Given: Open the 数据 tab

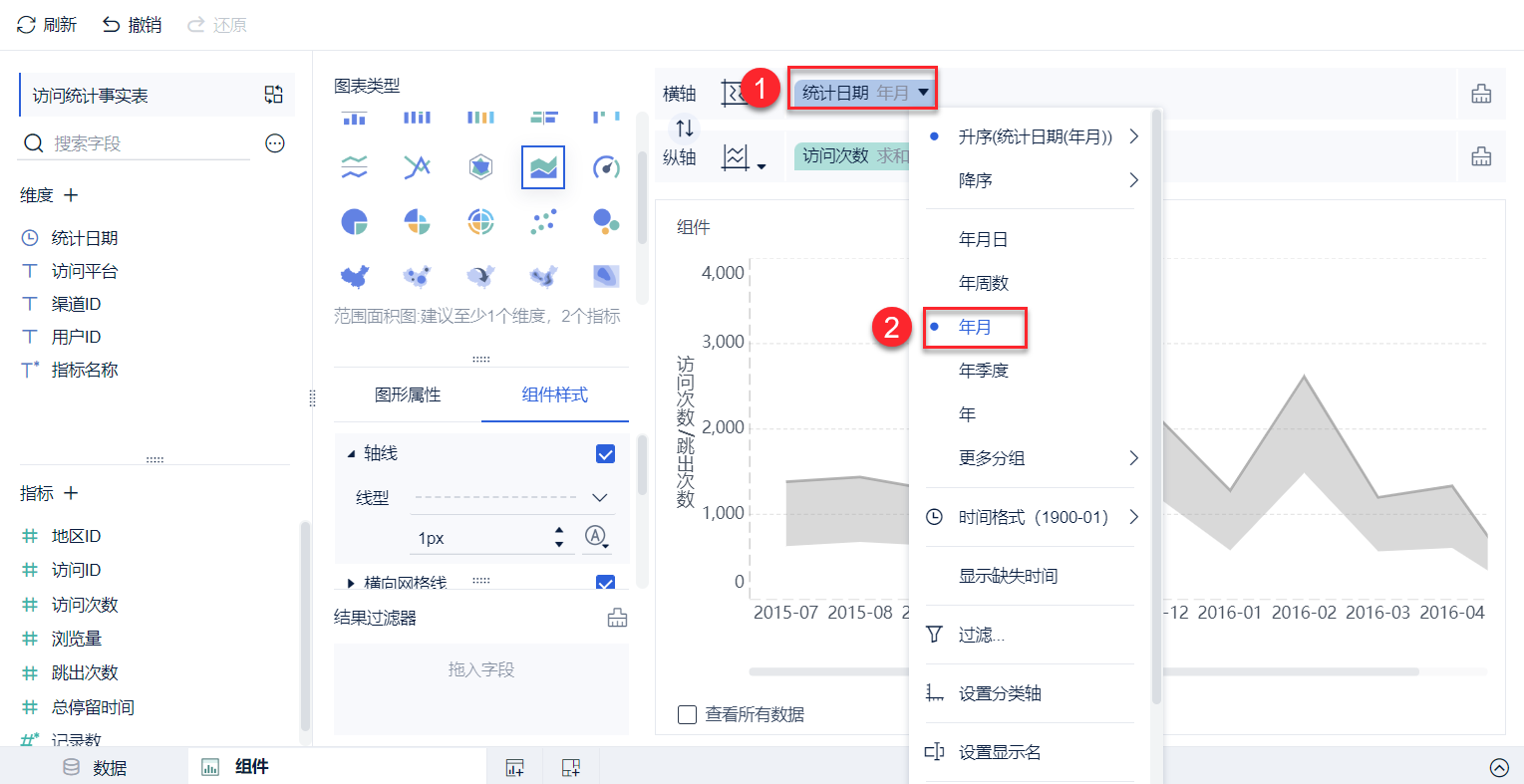Looking at the screenshot, I should click(x=96, y=767).
